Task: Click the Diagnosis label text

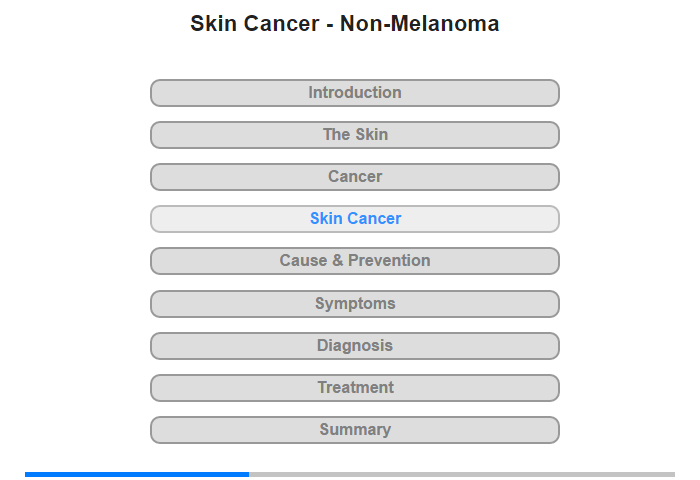Action: [x=355, y=346]
